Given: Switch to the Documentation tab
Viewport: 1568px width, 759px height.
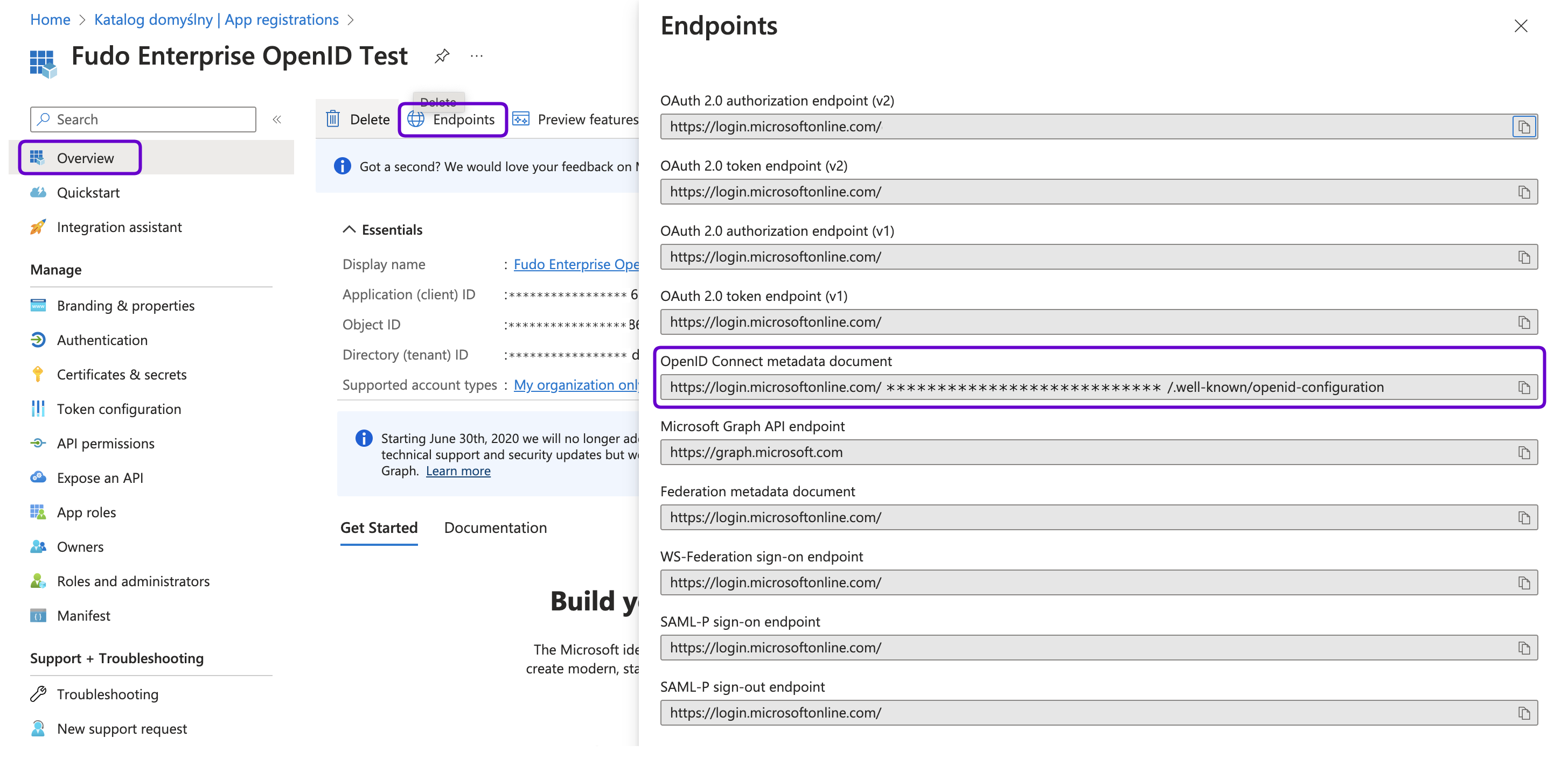Looking at the screenshot, I should point(495,528).
